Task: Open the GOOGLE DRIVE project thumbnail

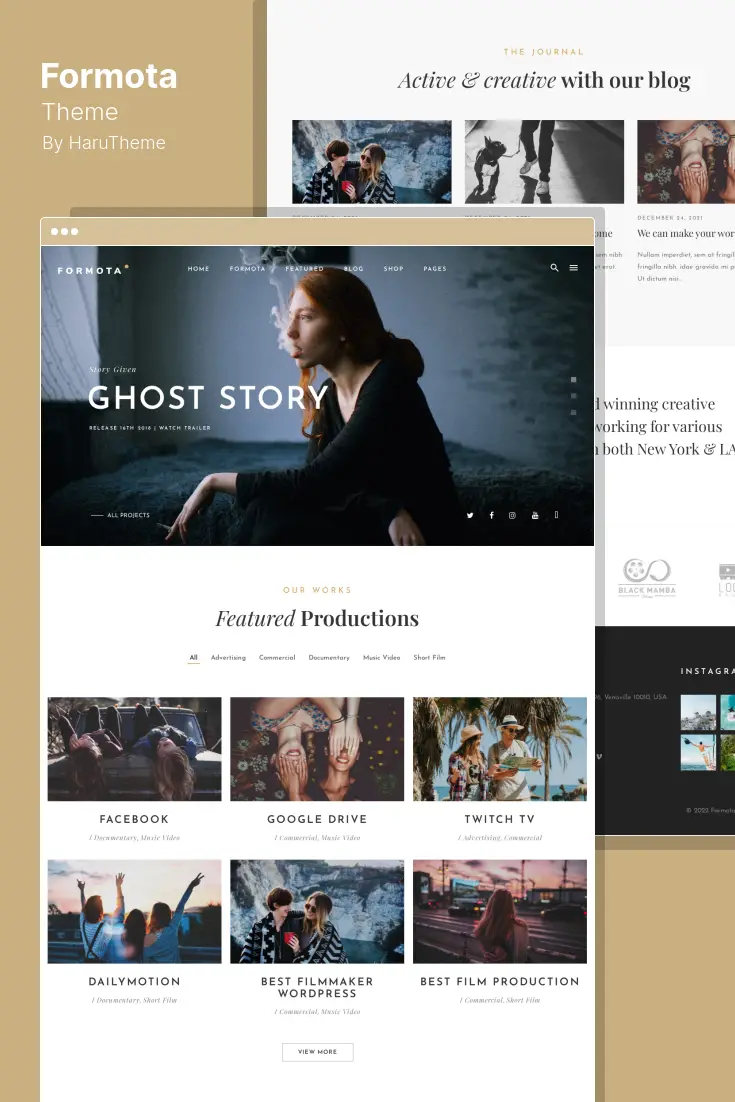Action: pos(317,748)
